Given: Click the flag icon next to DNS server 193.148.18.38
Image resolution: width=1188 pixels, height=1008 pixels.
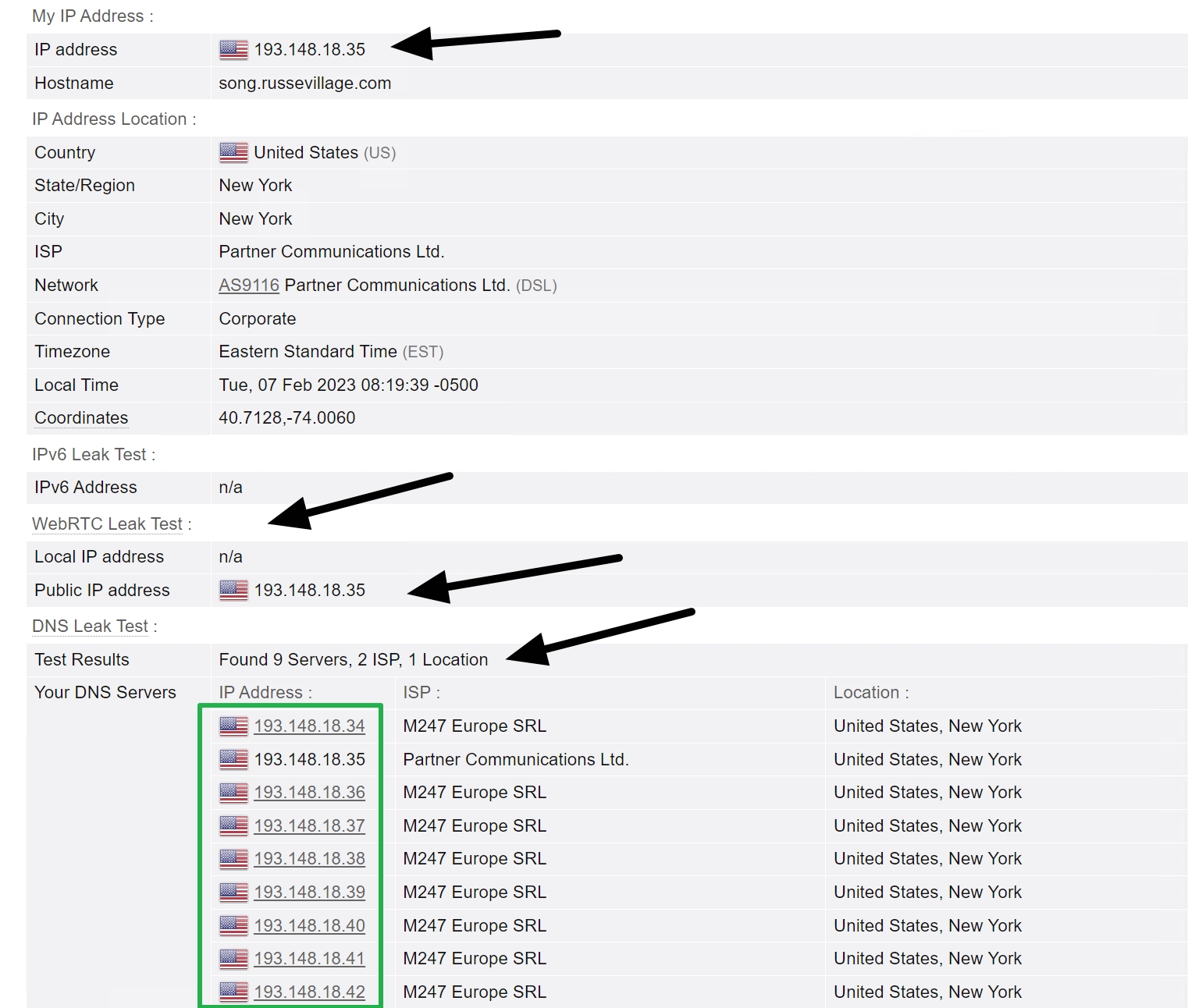Looking at the screenshot, I should click(x=232, y=858).
